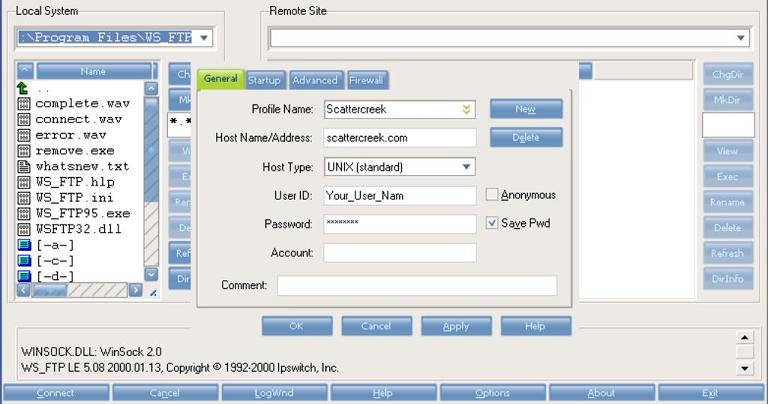Click the [-d-] drive icon
The width and height of the screenshot is (768, 404).
(x=24, y=276)
